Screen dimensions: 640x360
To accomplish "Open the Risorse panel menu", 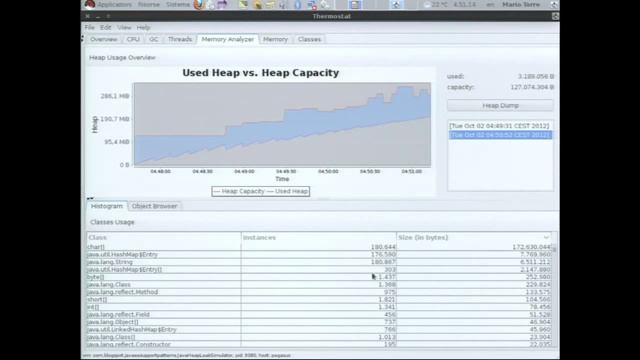I will click(x=149, y=4).
